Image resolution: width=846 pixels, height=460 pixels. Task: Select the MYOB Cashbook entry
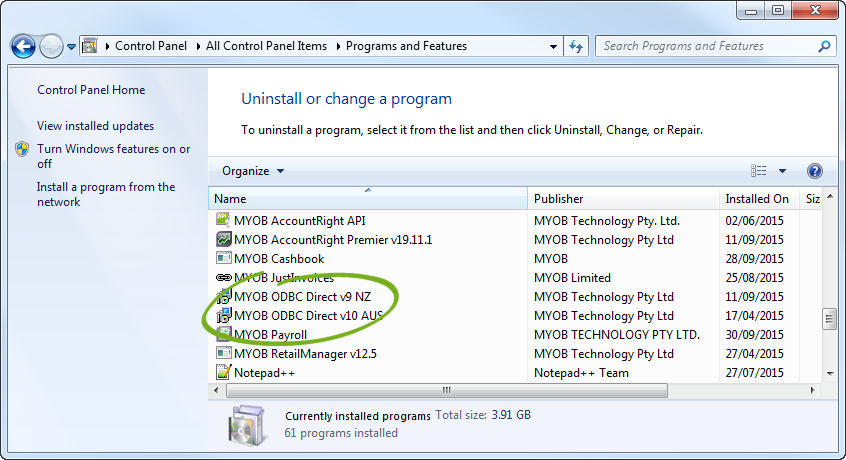point(279,259)
